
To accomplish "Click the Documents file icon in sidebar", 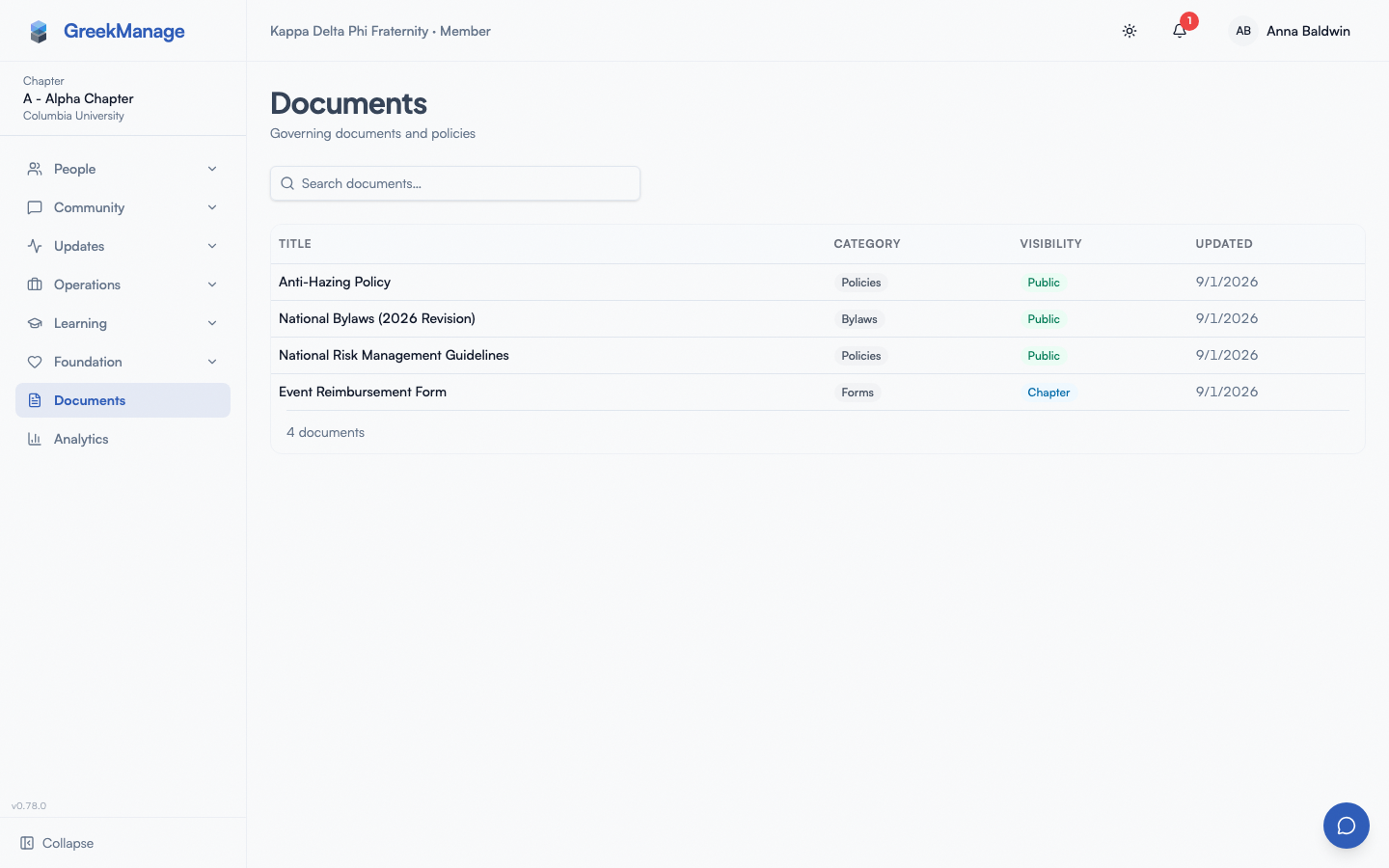I will (35, 400).
